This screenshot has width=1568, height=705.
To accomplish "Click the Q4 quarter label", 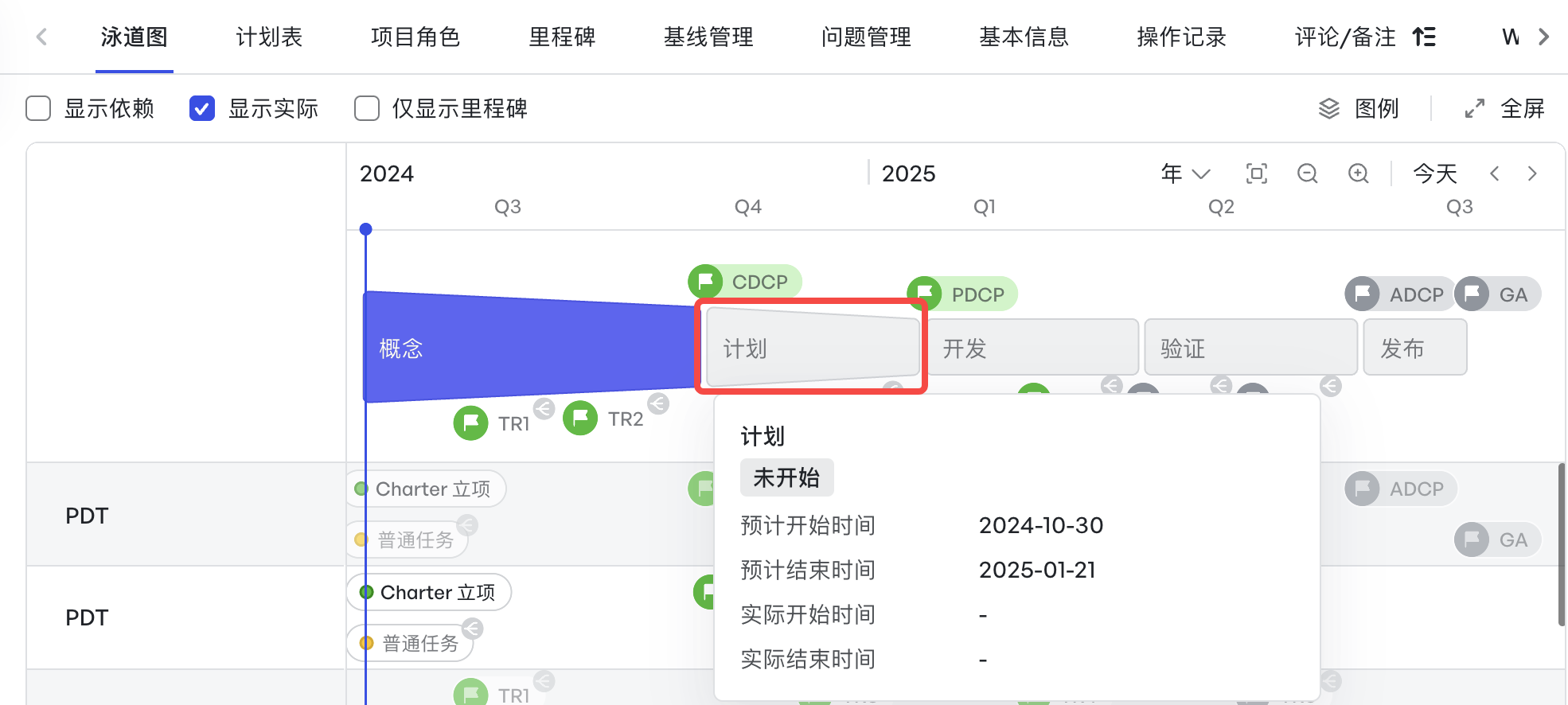I will tap(748, 207).
